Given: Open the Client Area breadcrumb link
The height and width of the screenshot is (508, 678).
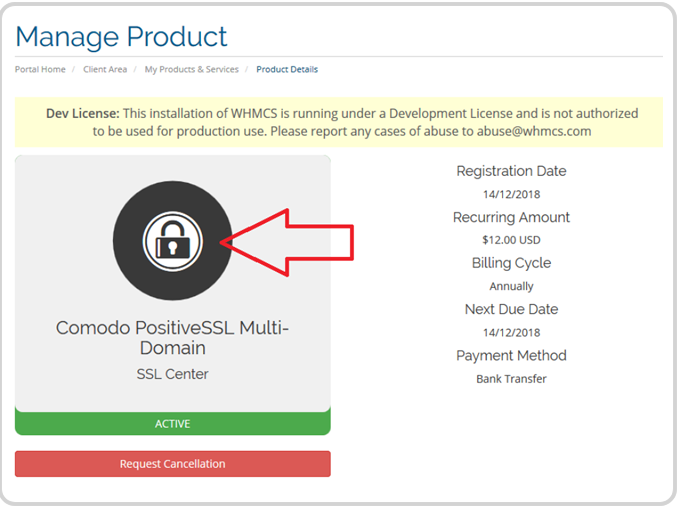Looking at the screenshot, I should (x=105, y=69).
